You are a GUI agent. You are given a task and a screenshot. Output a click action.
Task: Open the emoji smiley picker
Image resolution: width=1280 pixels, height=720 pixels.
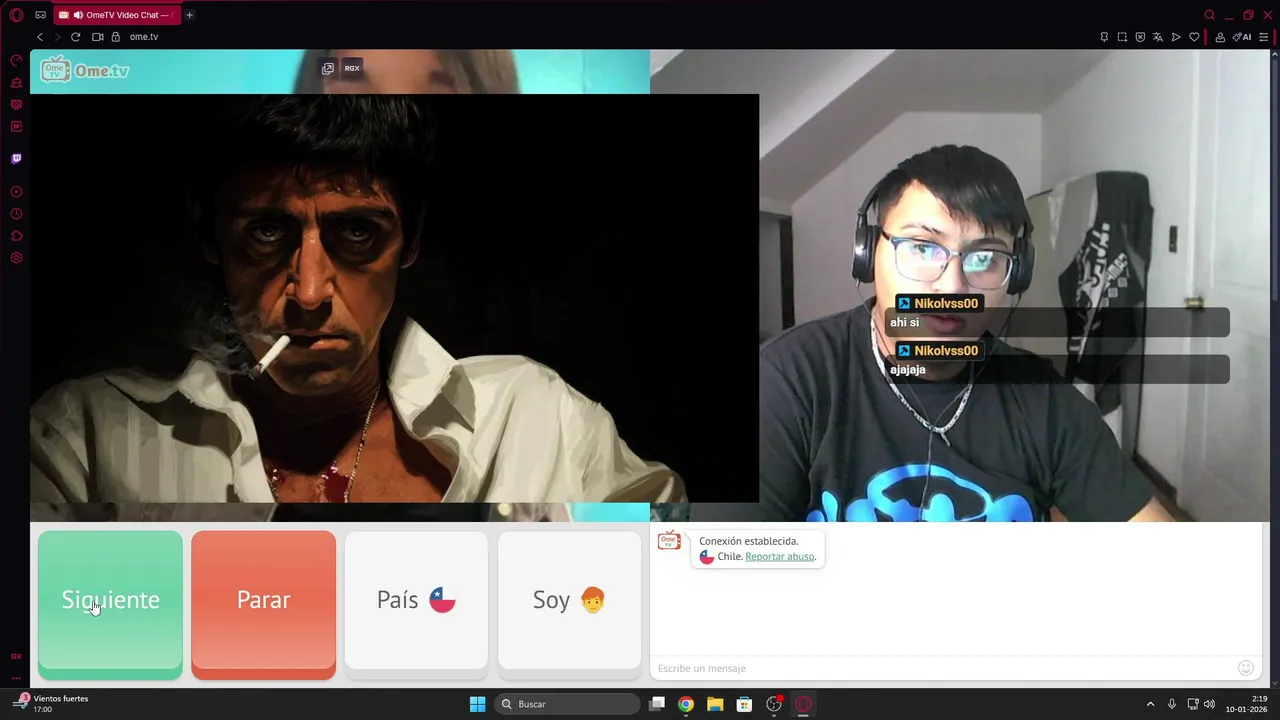pyautogui.click(x=1246, y=668)
